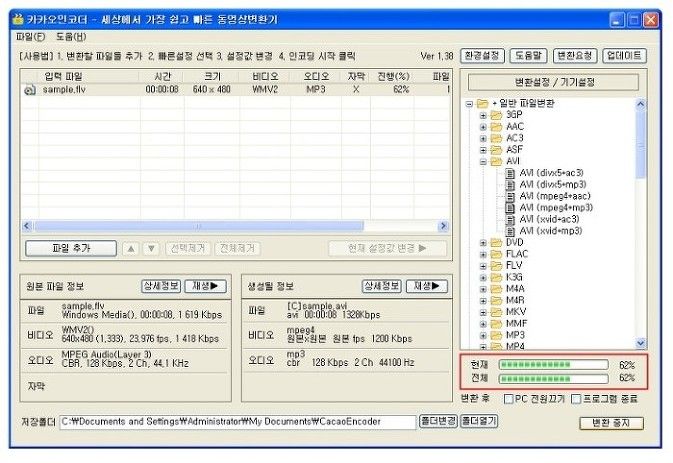Click the folder icon for MKV

coord(496,312)
